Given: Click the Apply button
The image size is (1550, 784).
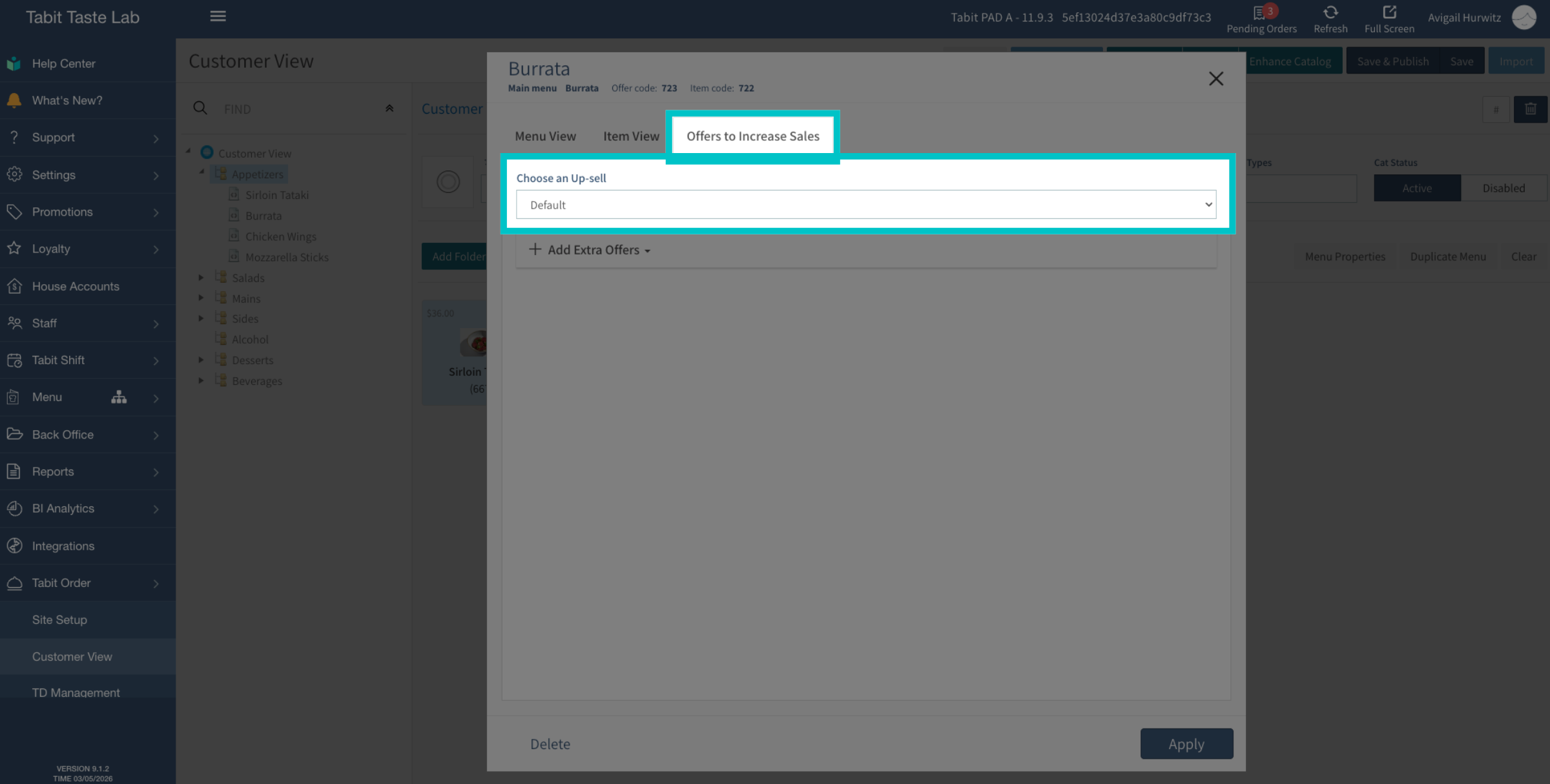Looking at the screenshot, I should [x=1186, y=744].
